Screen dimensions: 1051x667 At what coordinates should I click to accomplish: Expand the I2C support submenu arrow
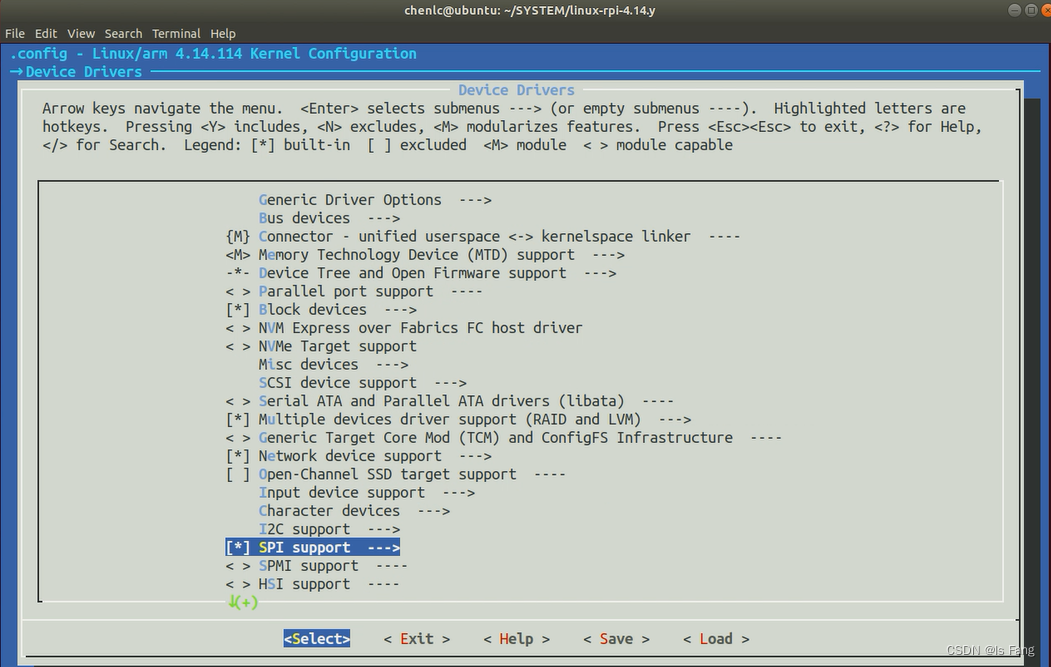coord(384,530)
